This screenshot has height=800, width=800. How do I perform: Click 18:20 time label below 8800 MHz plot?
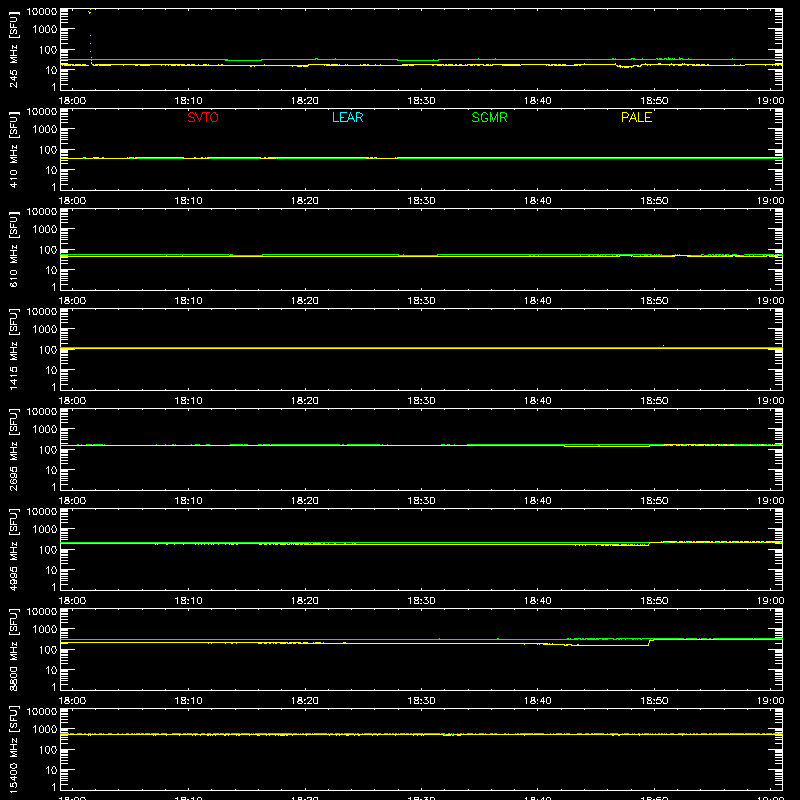pyautogui.click(x=305, y=701)
